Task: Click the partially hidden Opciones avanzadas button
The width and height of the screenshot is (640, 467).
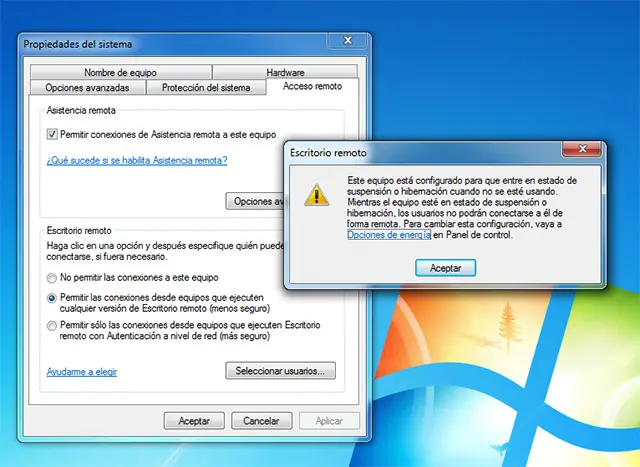Action: click(256, 201)
